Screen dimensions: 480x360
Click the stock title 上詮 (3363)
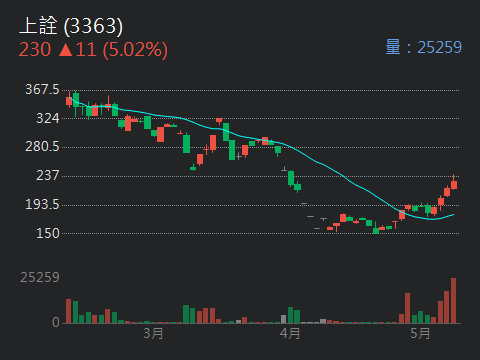71,26
